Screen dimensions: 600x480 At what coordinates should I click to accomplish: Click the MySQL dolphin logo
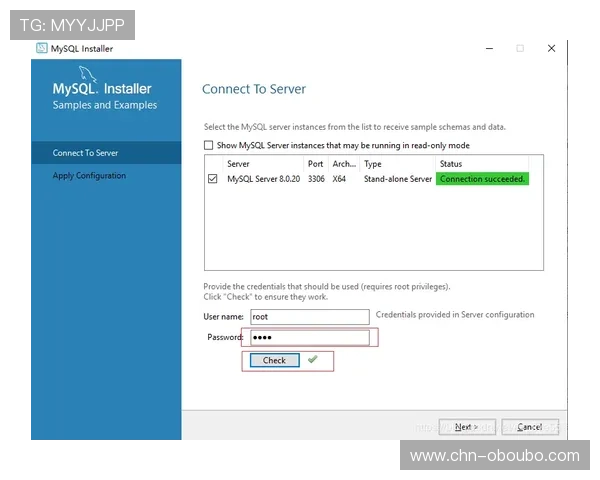pos(88,73)
